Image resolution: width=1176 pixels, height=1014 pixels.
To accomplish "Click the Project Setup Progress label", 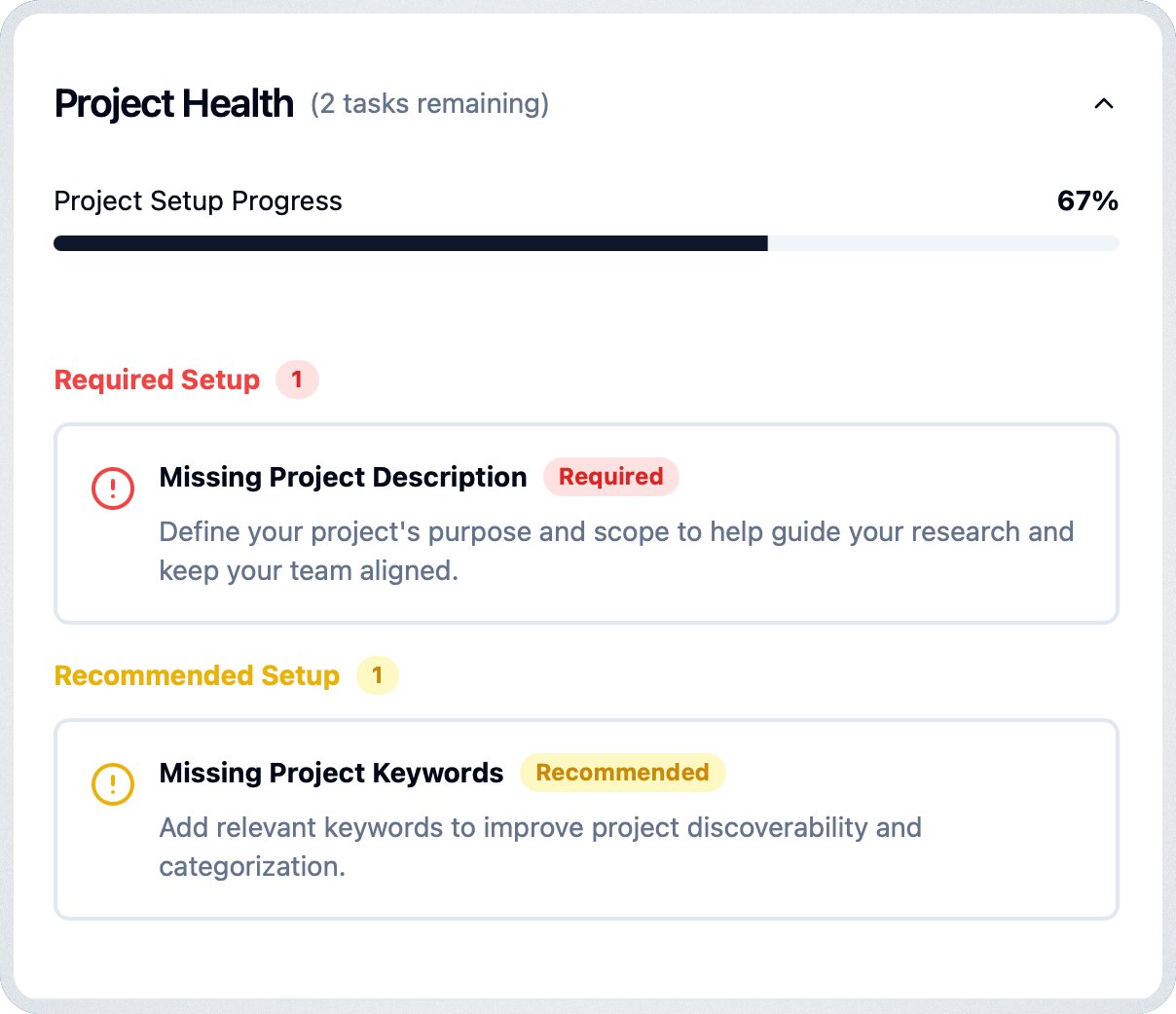I will [198, 200].
